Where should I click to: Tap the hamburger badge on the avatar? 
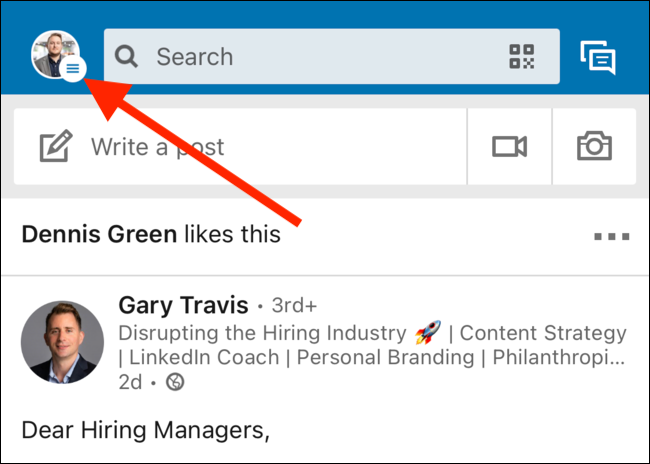(x=74, y=70)
